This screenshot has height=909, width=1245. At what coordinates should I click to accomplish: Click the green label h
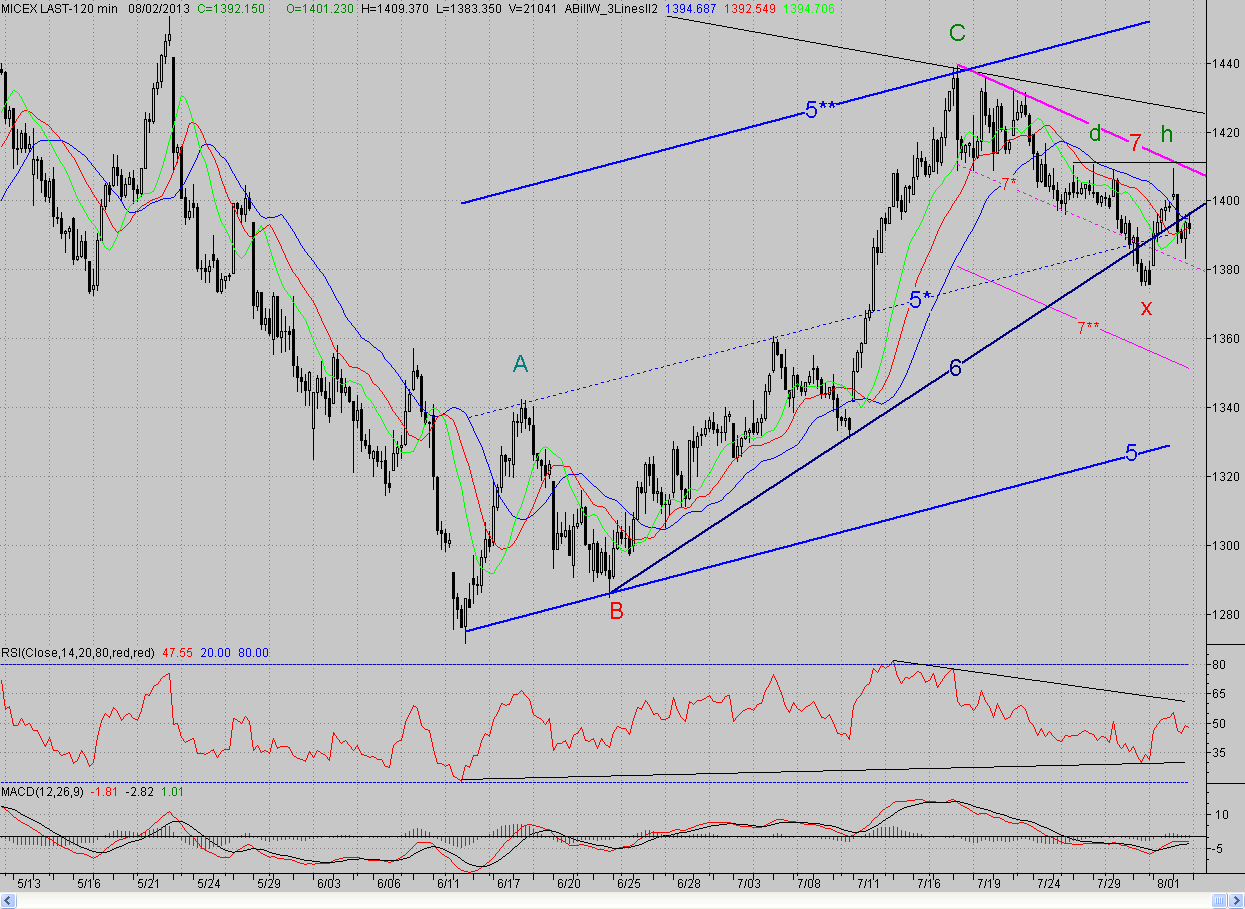[x=1167, y=132]
